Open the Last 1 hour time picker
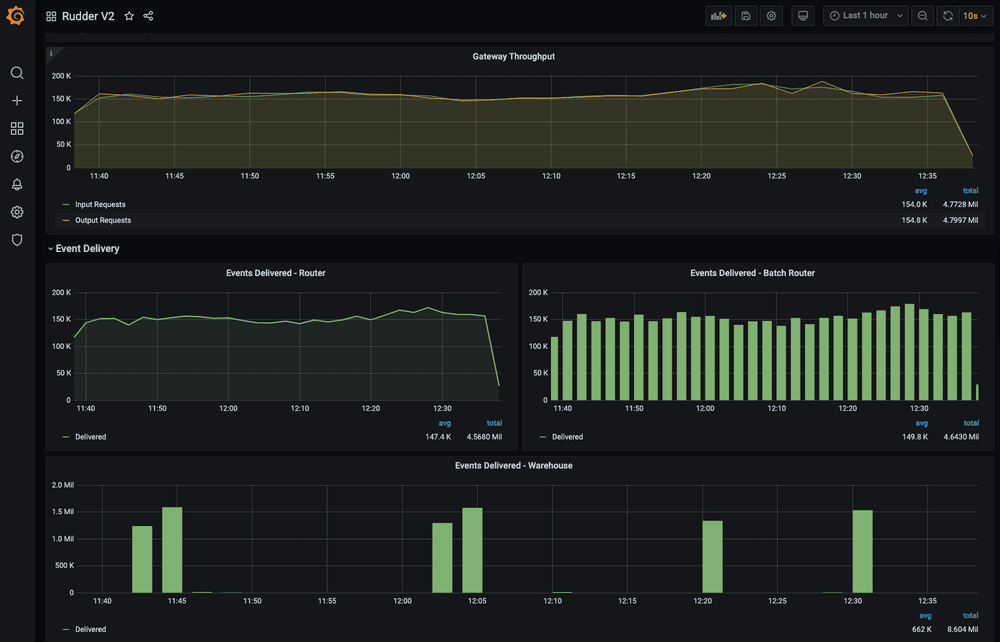This screenshot has width=1000, height=642. click(x=865, y=16)
